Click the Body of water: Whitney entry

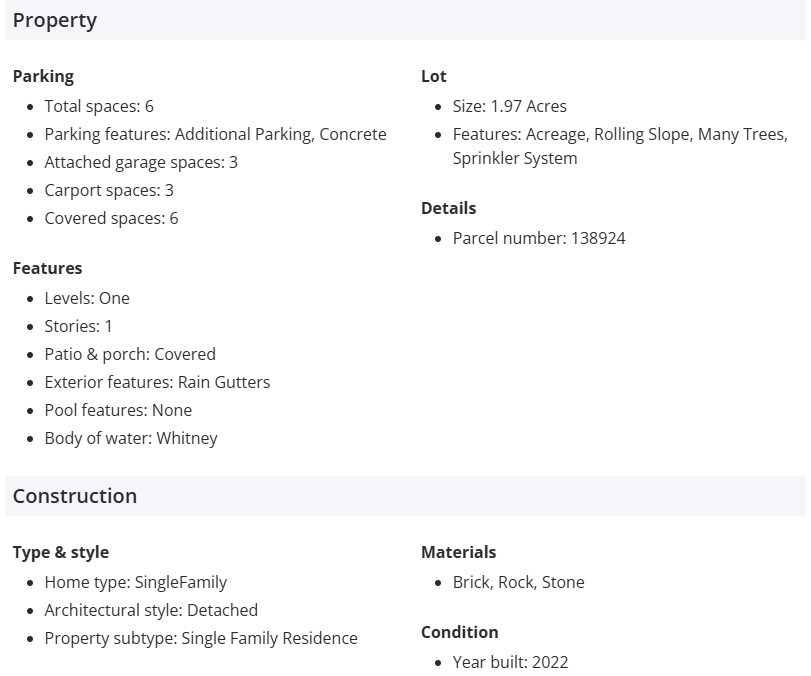[x=131, y=438]
